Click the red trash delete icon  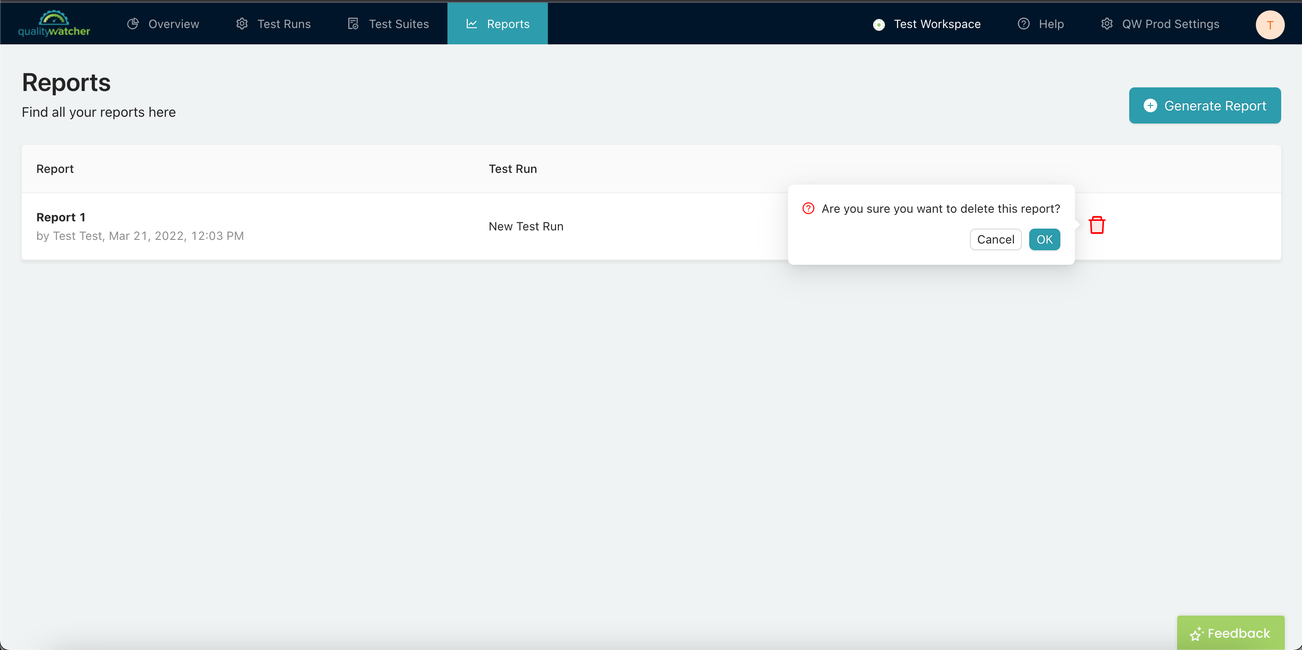1097,225
